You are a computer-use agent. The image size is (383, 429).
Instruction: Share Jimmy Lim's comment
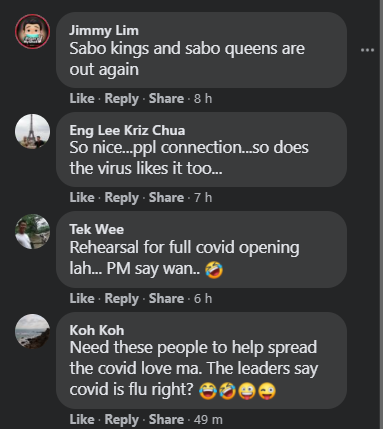pyautogui.click(x=166, y=98)
